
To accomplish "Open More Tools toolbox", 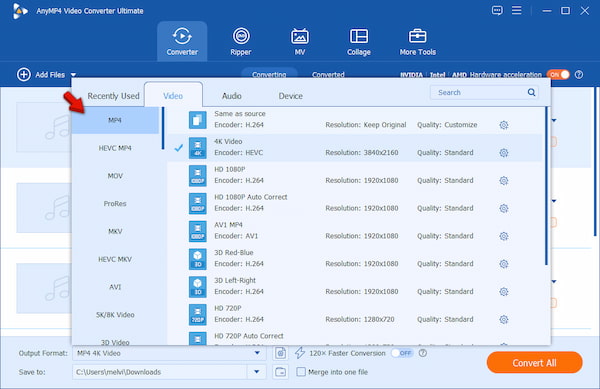I will 417,41.
